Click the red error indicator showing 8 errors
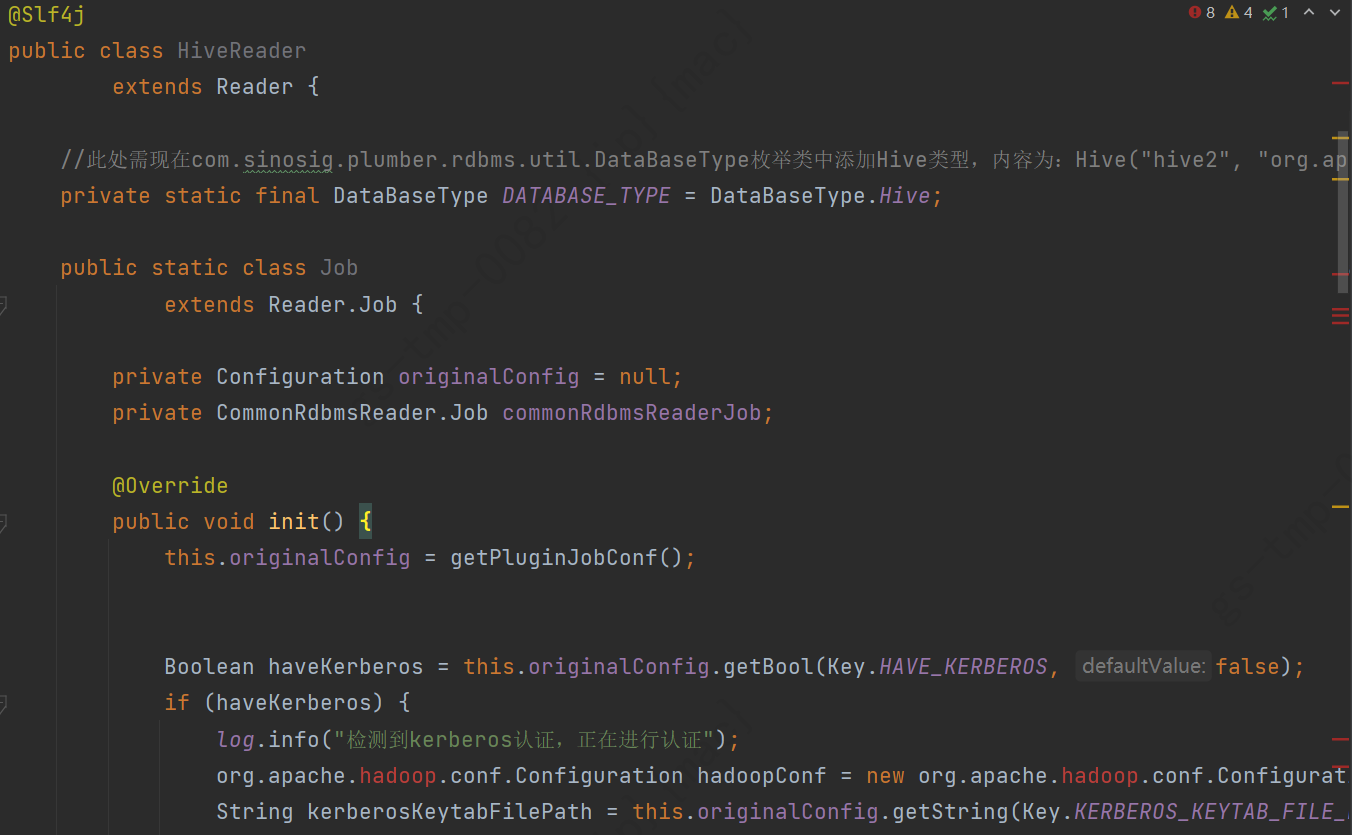 pyautogui.click(x=1198, y=12)
